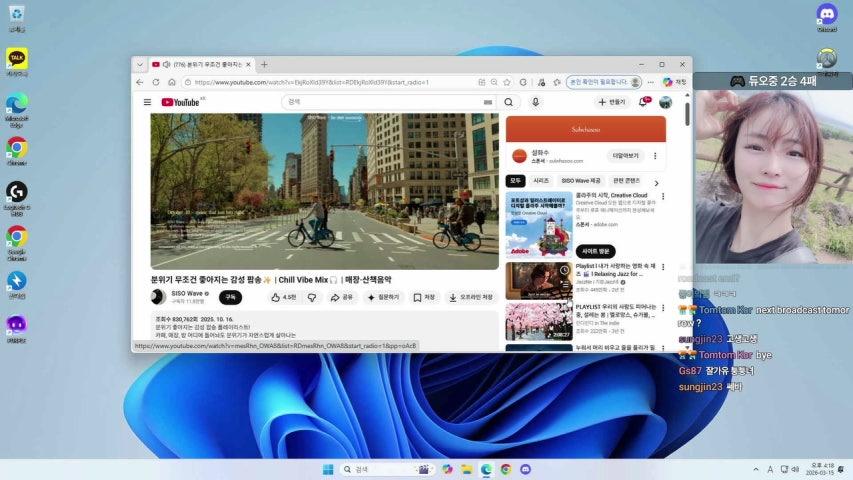Image resolution: width=853 pixels, height=480 pixels.
Task: Click the YouTube search input field
Action: coord(390,102)
